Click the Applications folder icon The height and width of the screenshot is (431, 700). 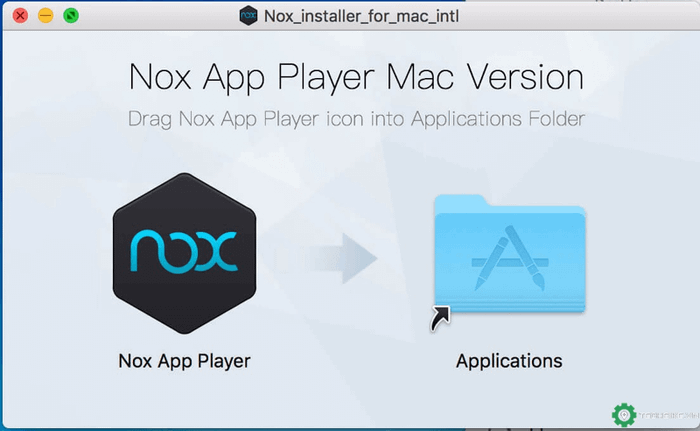coord(509,260)
